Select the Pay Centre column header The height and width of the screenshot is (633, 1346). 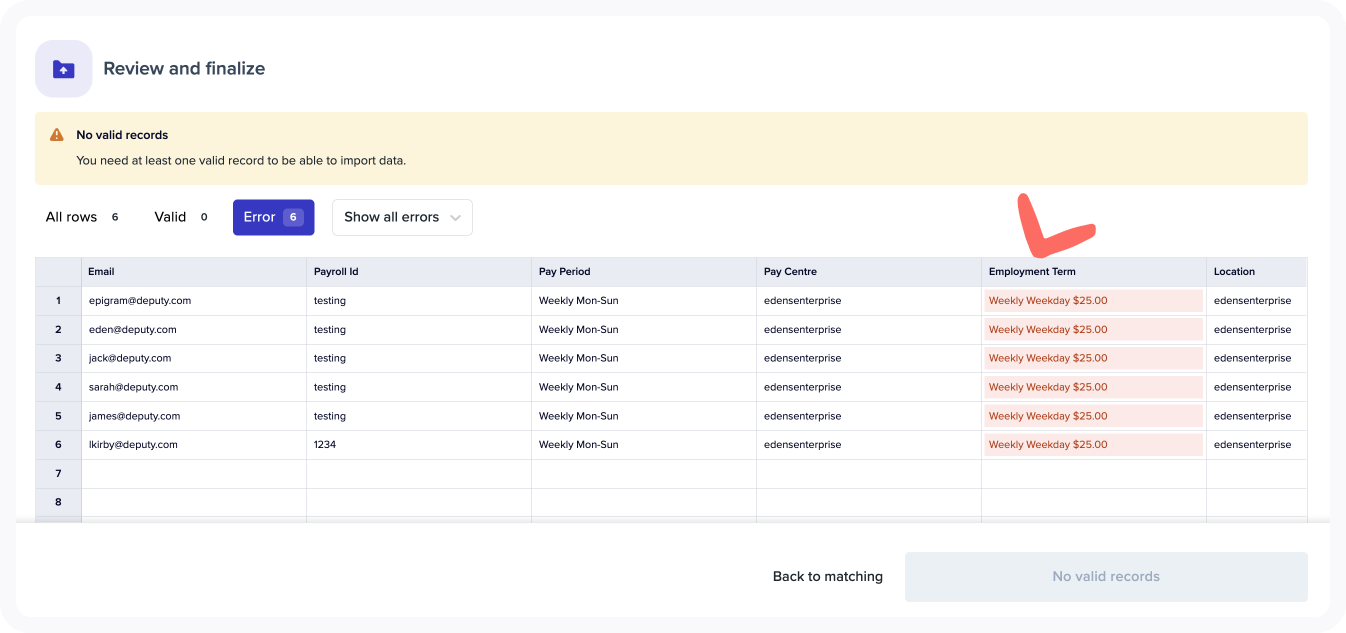click(868, 272)
